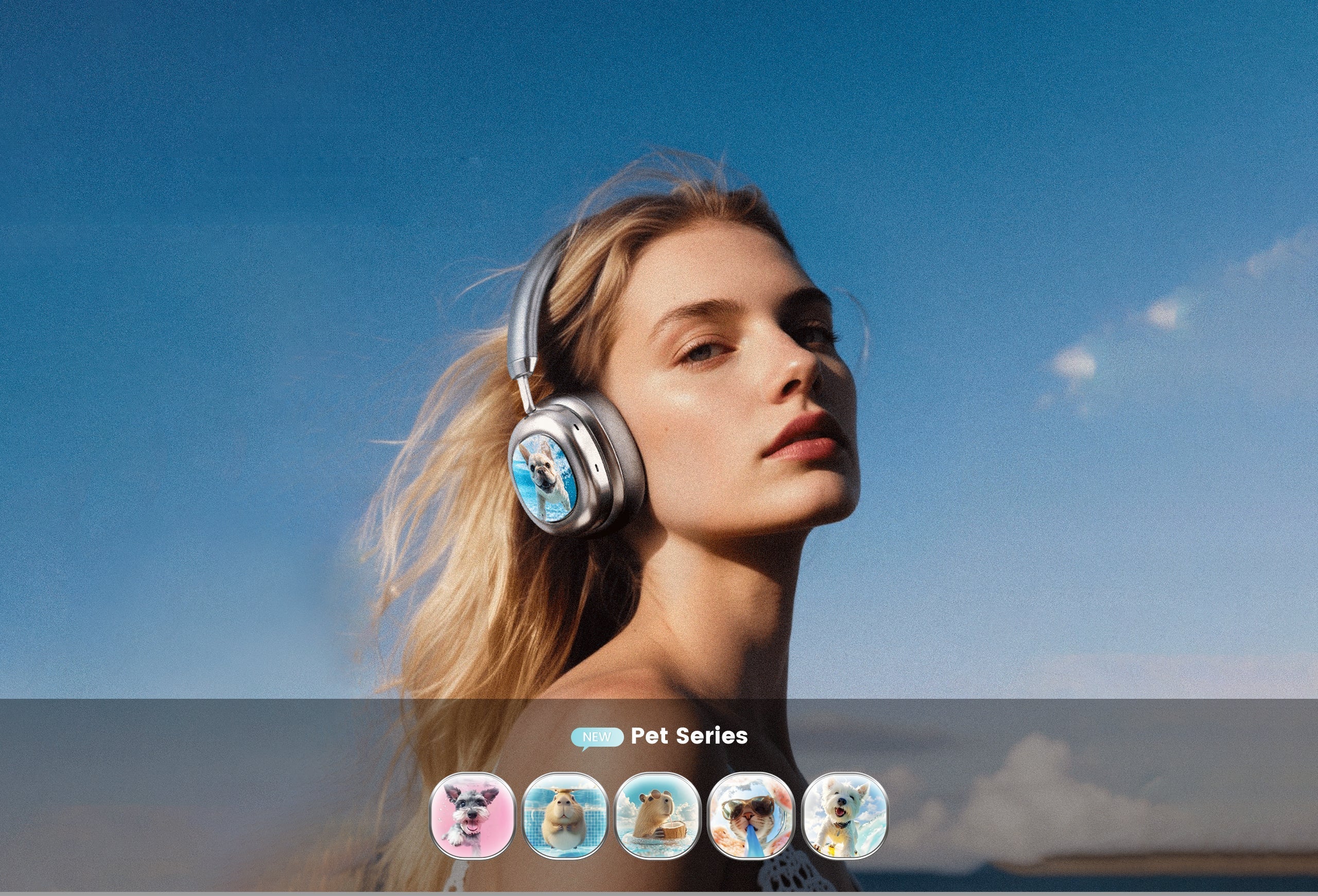The image size is (1318, 896).
Task: Select the gray schnauzer on pink thumbnail
Action: (x=473, y=816)
